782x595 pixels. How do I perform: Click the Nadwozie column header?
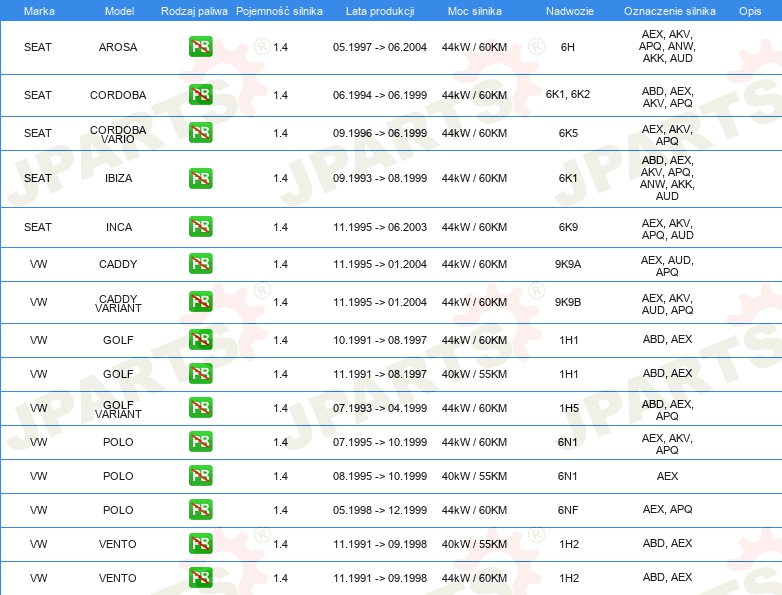point(570,11)
